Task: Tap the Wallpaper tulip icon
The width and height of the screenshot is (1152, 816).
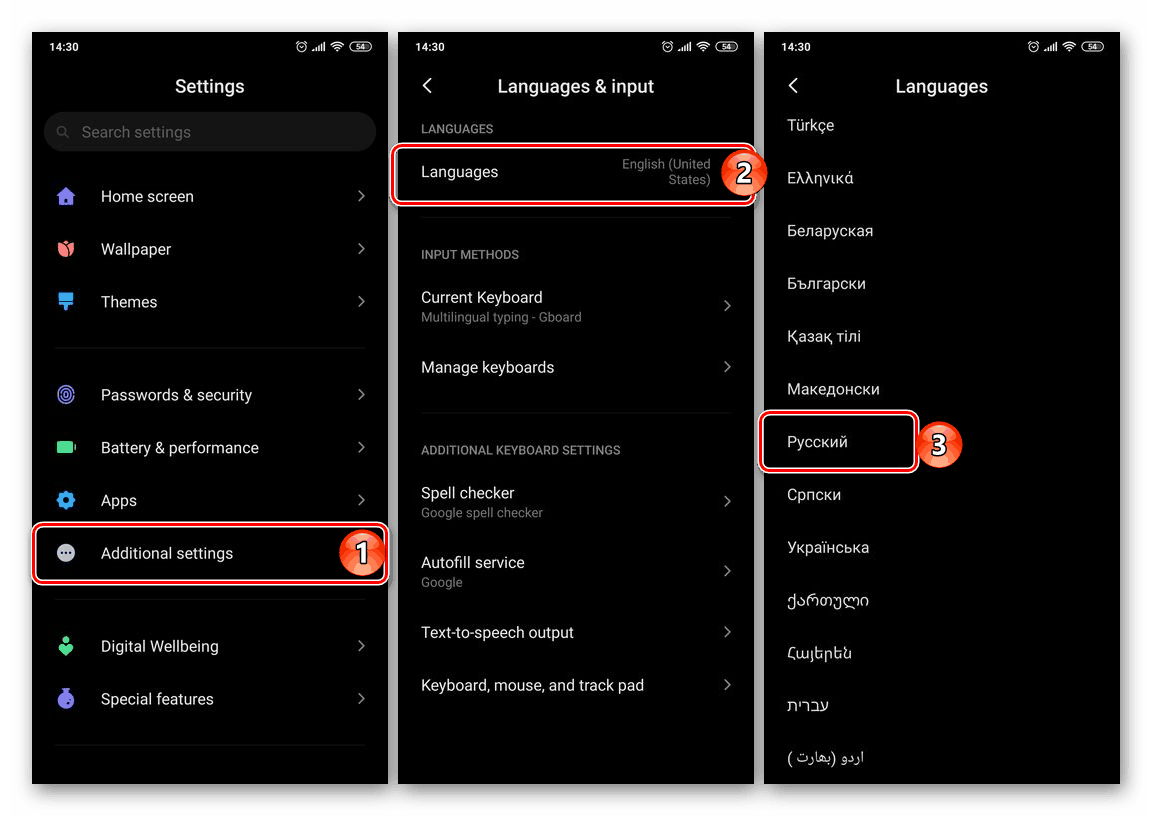Action: coord(66,249)
